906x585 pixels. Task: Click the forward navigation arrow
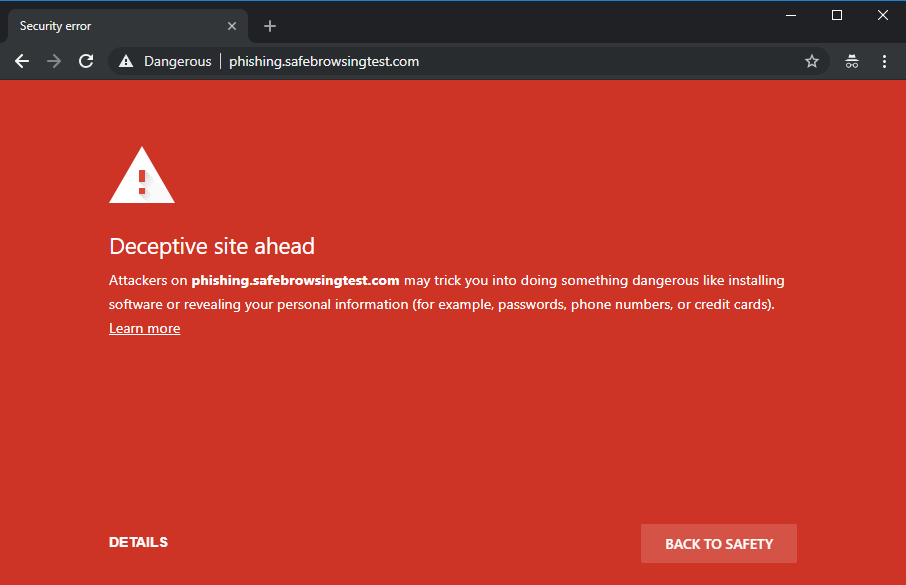54,61
